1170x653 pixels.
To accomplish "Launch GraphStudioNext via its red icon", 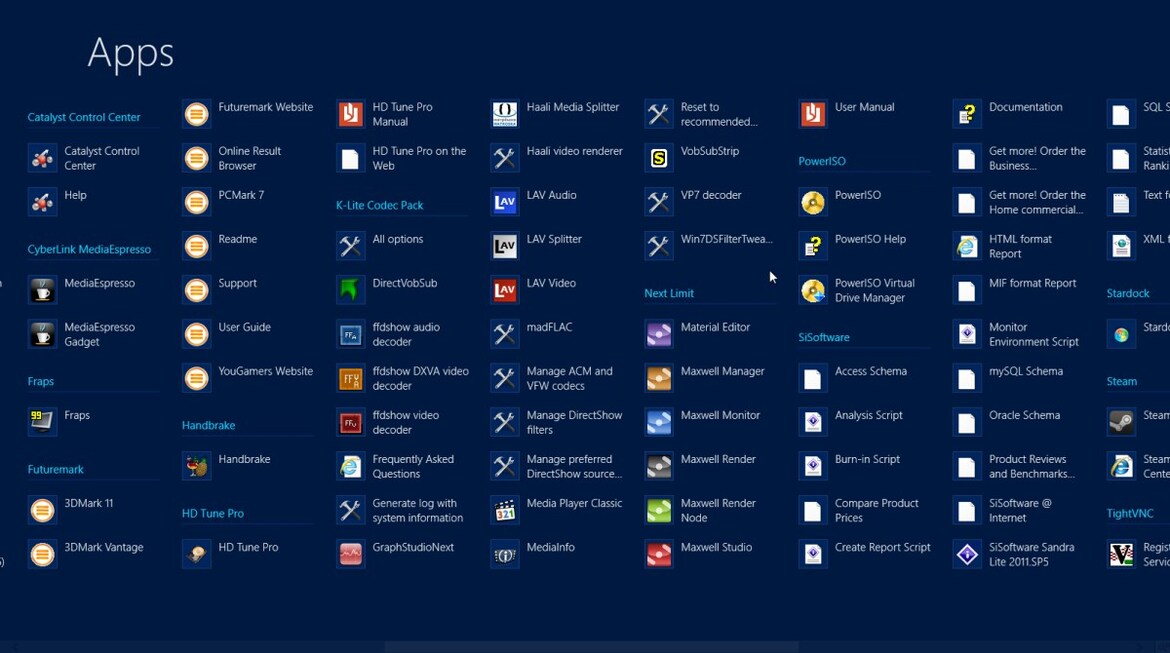I will tap(351, 554).
